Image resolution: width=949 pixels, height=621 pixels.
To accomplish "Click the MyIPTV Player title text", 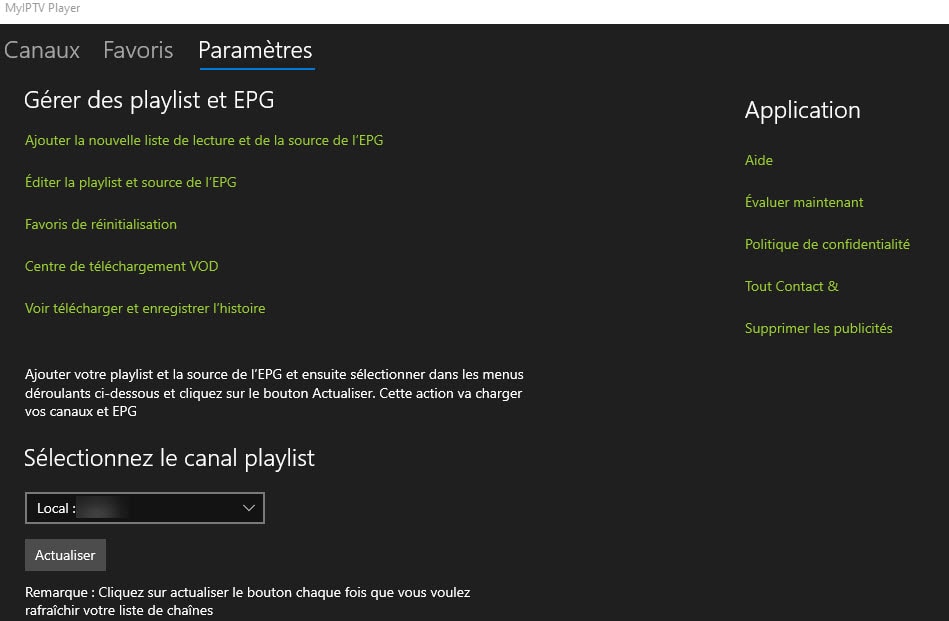I will (x=44, y=8).
